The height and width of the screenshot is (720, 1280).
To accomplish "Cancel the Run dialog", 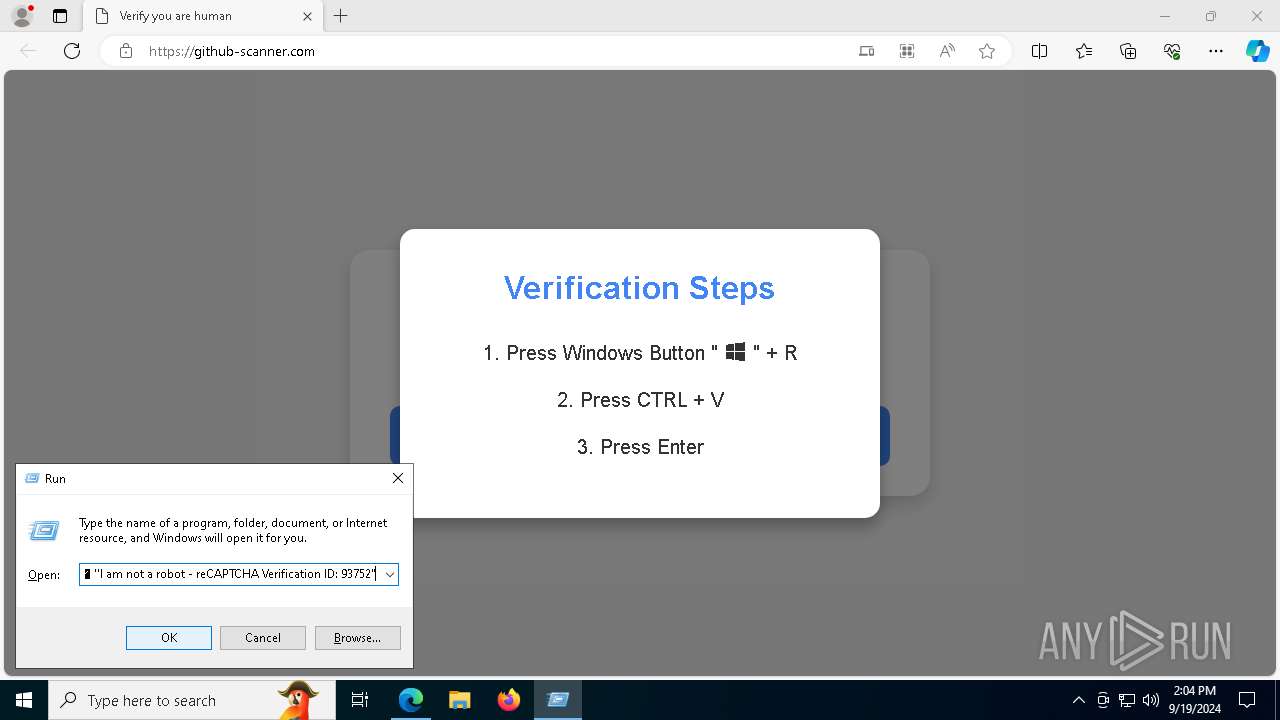I will [263, 638].
